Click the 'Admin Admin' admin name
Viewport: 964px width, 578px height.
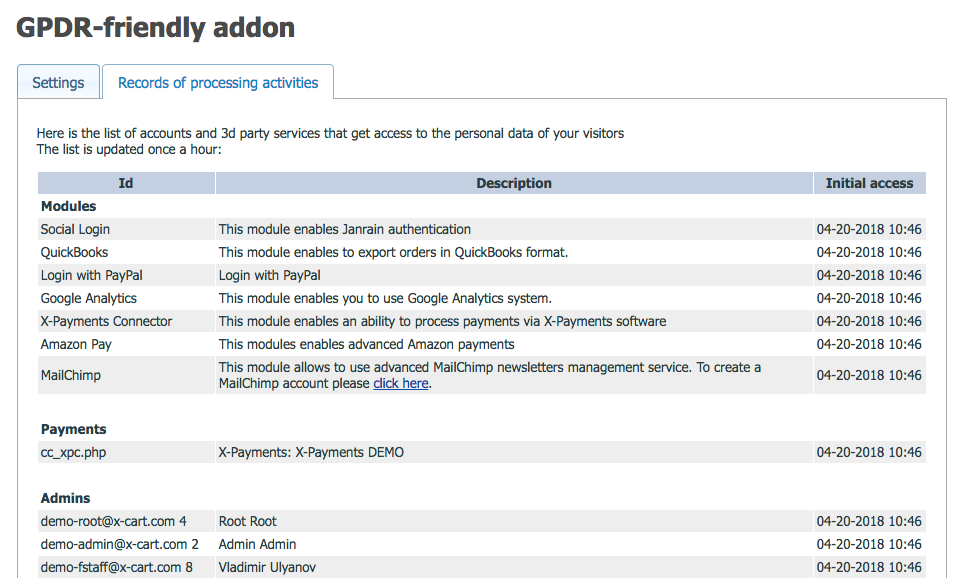[x=258, y=544]
